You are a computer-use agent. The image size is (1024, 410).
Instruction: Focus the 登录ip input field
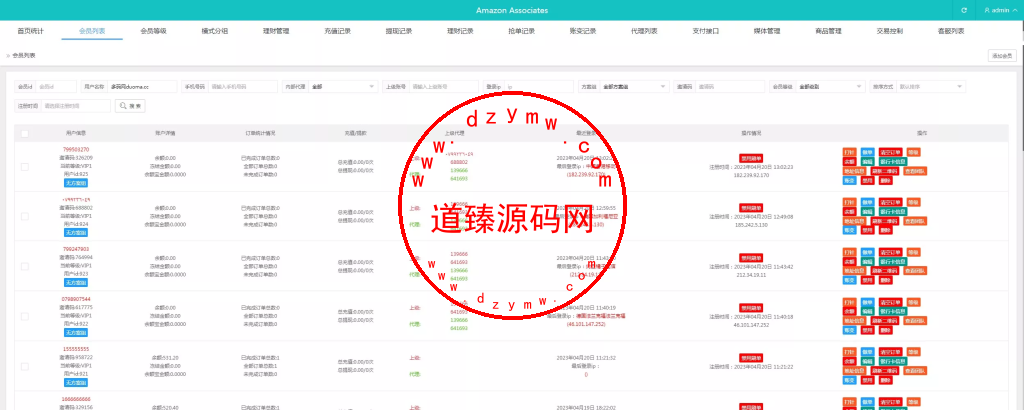pyautogui.click(x=539, y=86)
